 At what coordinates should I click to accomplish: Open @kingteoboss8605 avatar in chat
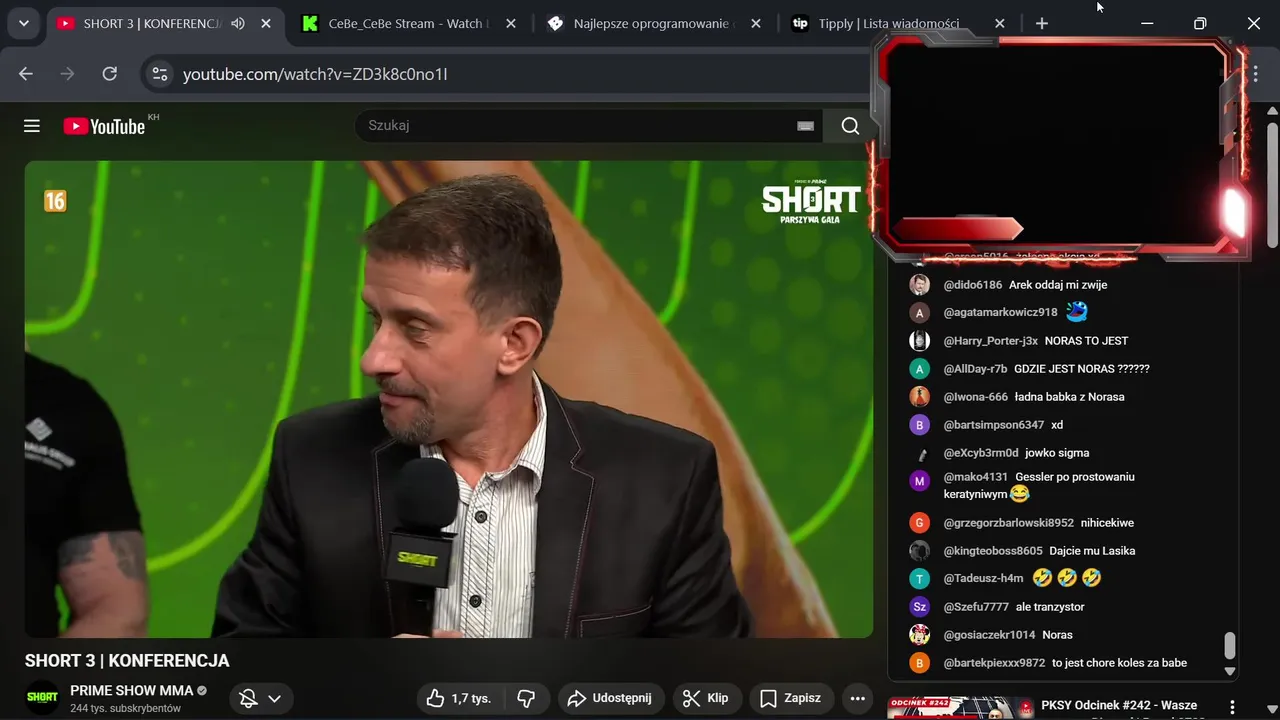919,551
